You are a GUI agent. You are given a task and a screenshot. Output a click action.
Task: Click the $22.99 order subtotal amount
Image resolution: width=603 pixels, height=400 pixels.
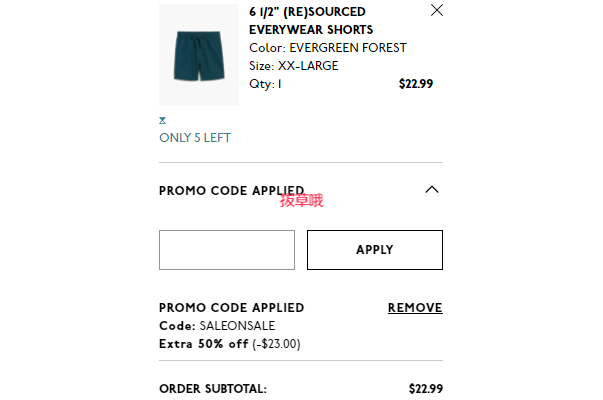click(x=426, y=389)
